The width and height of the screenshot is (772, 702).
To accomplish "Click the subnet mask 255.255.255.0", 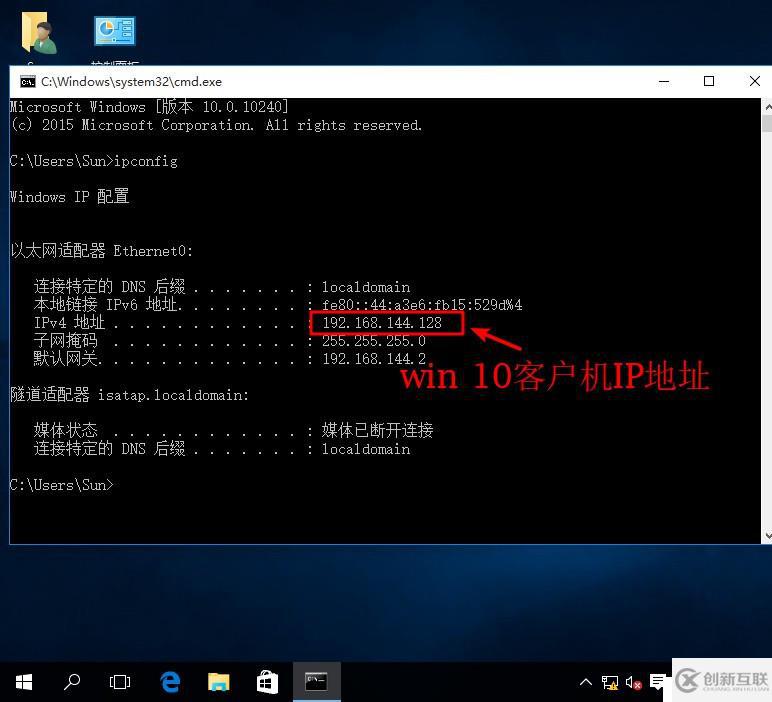I will 374,341.
